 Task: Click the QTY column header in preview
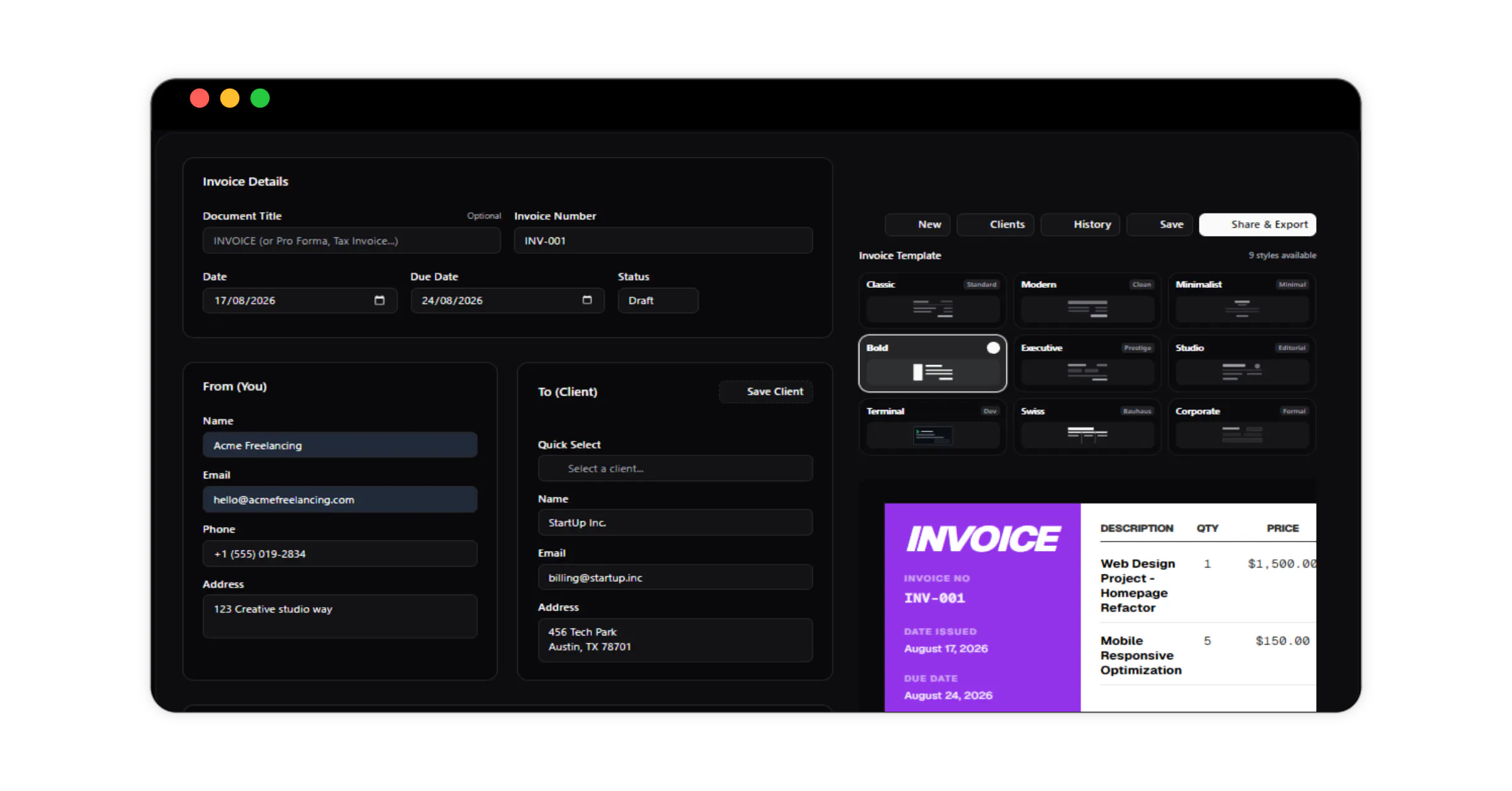point(1207,528)
